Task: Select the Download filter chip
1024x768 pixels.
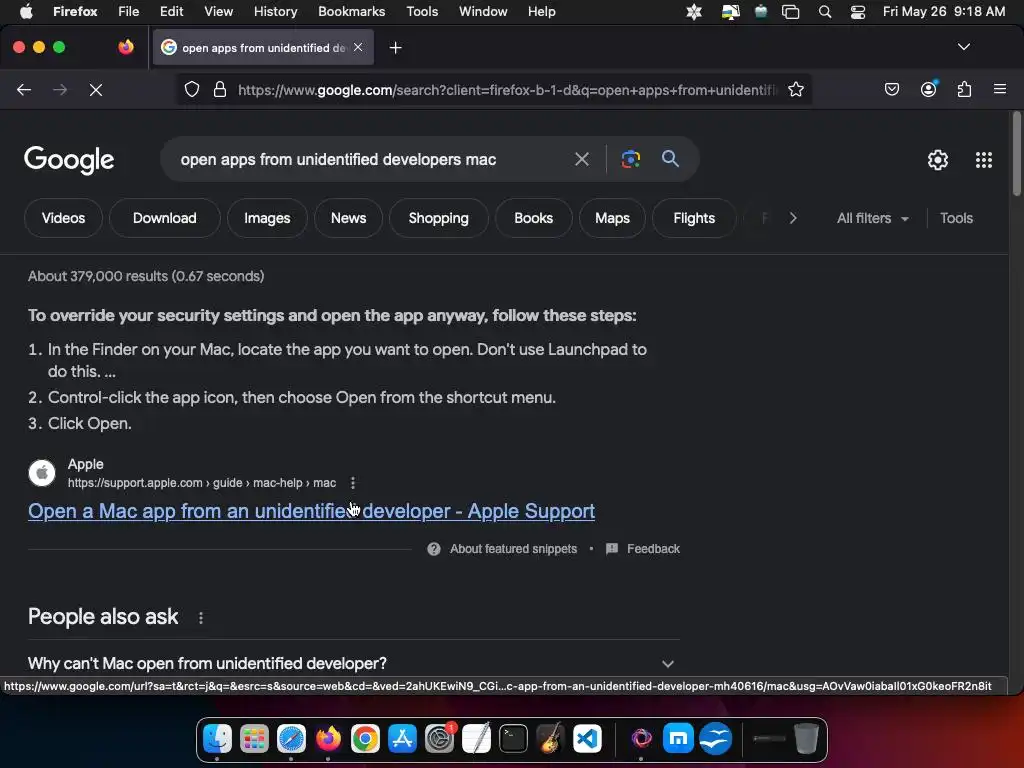Action: 165,218
